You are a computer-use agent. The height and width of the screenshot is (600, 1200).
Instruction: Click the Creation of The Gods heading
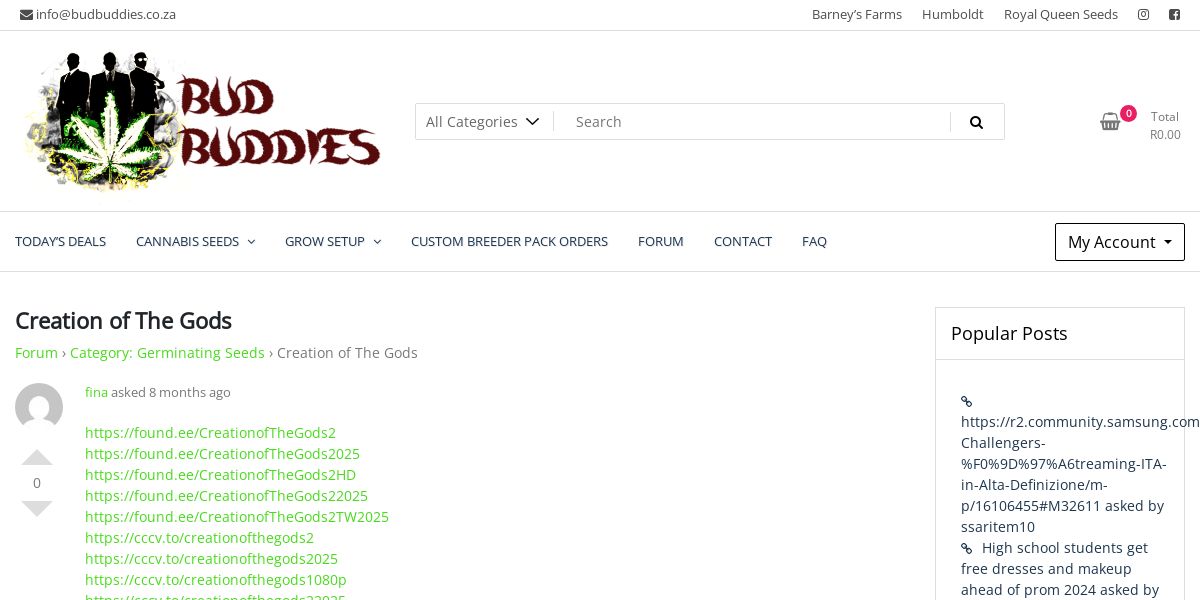pyautogui.click(x=123, y=321)
